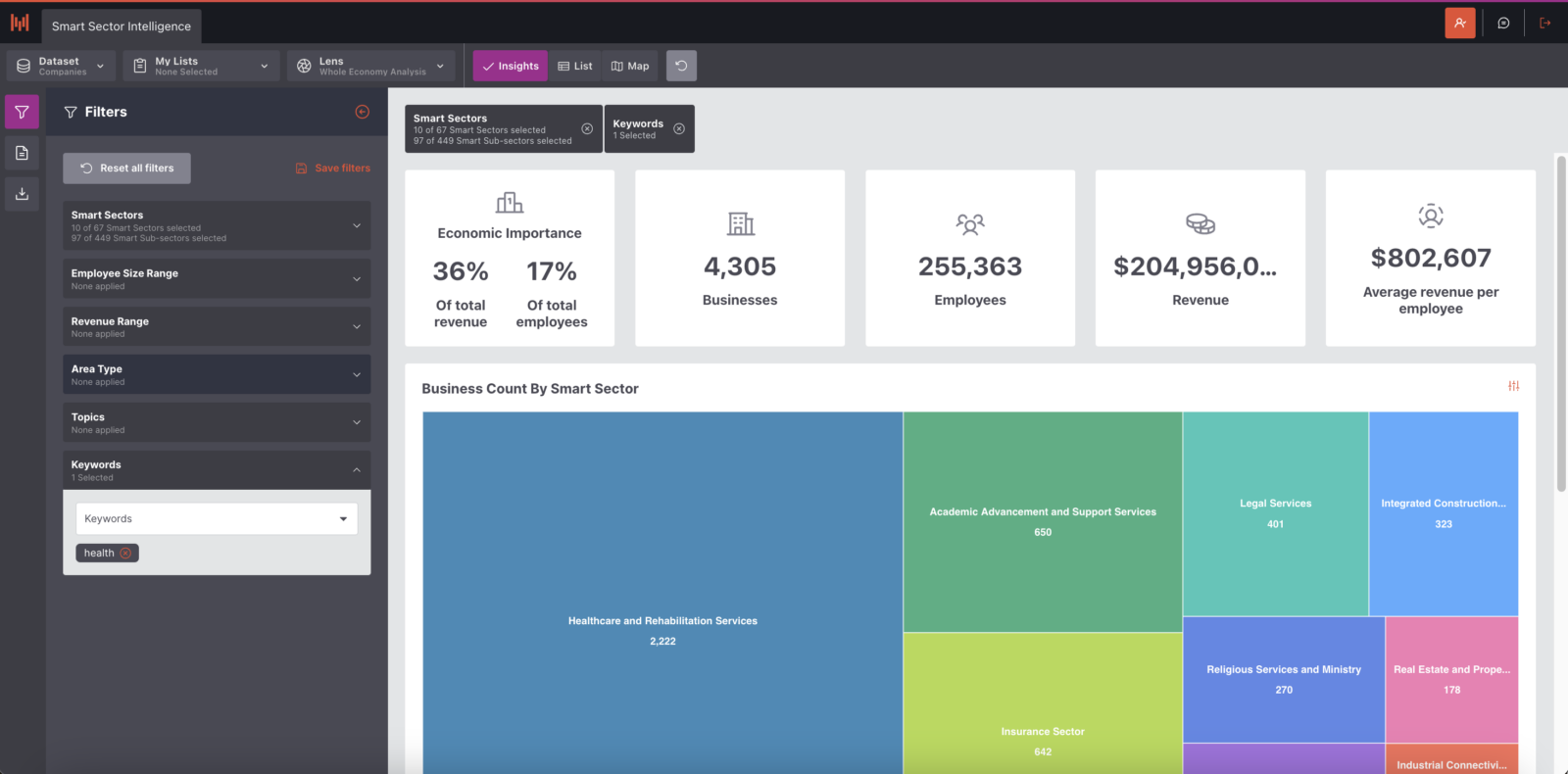This screenshot has height=774, width=1568.
Task: Click the Businesses building icon
Action: coord(741,223)
